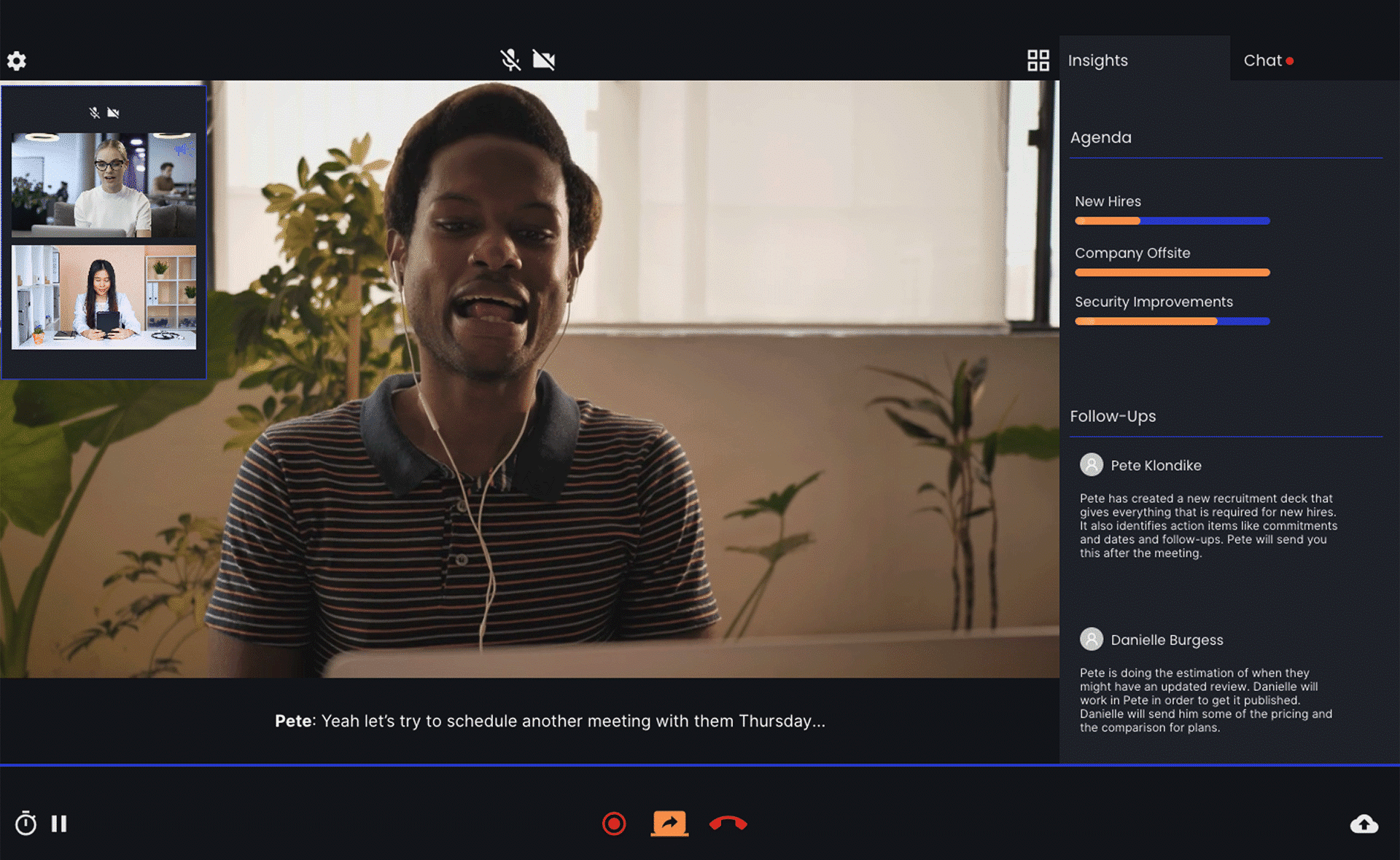This screenshot has width=1400, height=860.
Task: Click the timer stopwatch icon
Action: click(x=26, y=824)
